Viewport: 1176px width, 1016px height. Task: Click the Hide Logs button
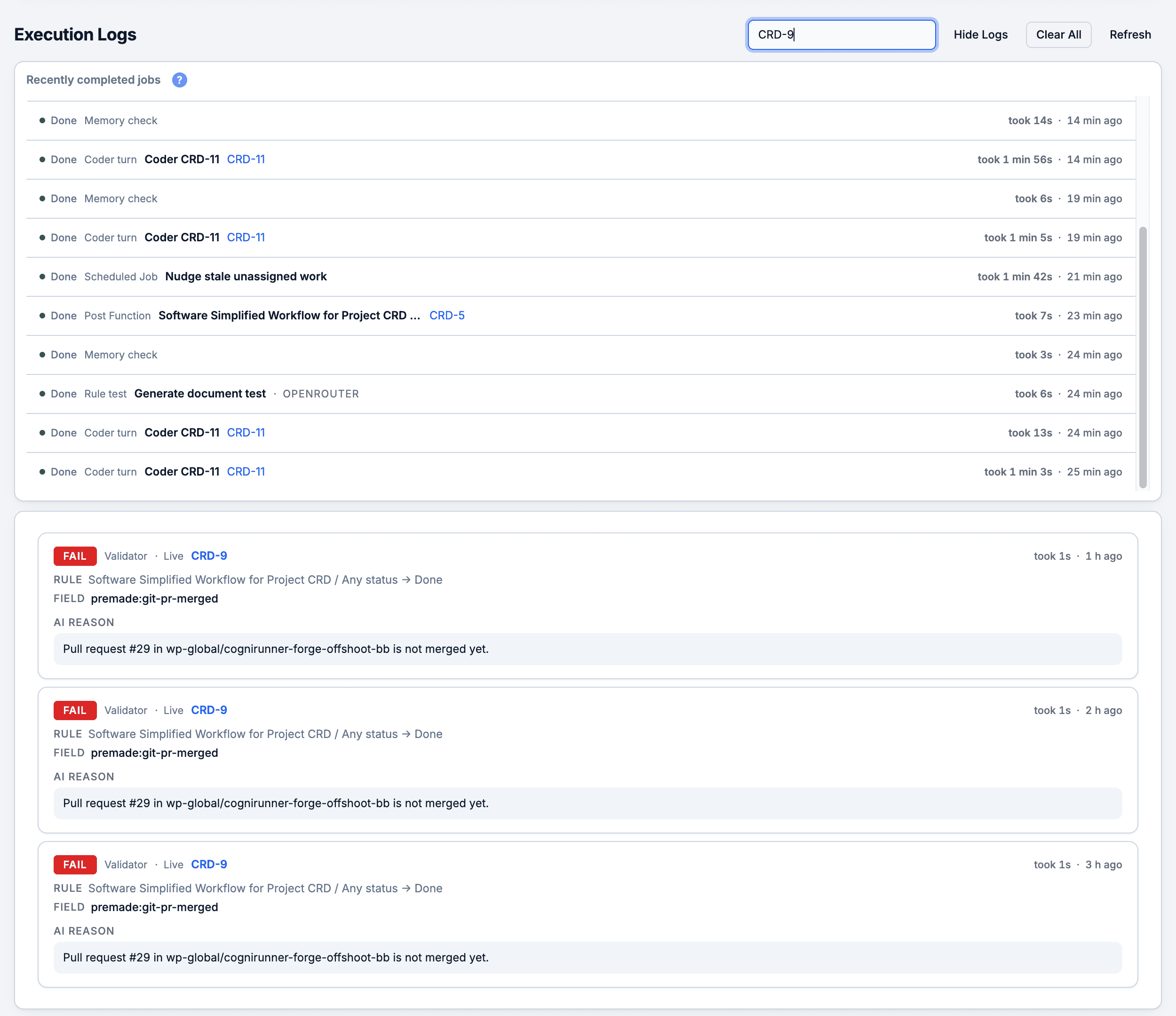980,35
